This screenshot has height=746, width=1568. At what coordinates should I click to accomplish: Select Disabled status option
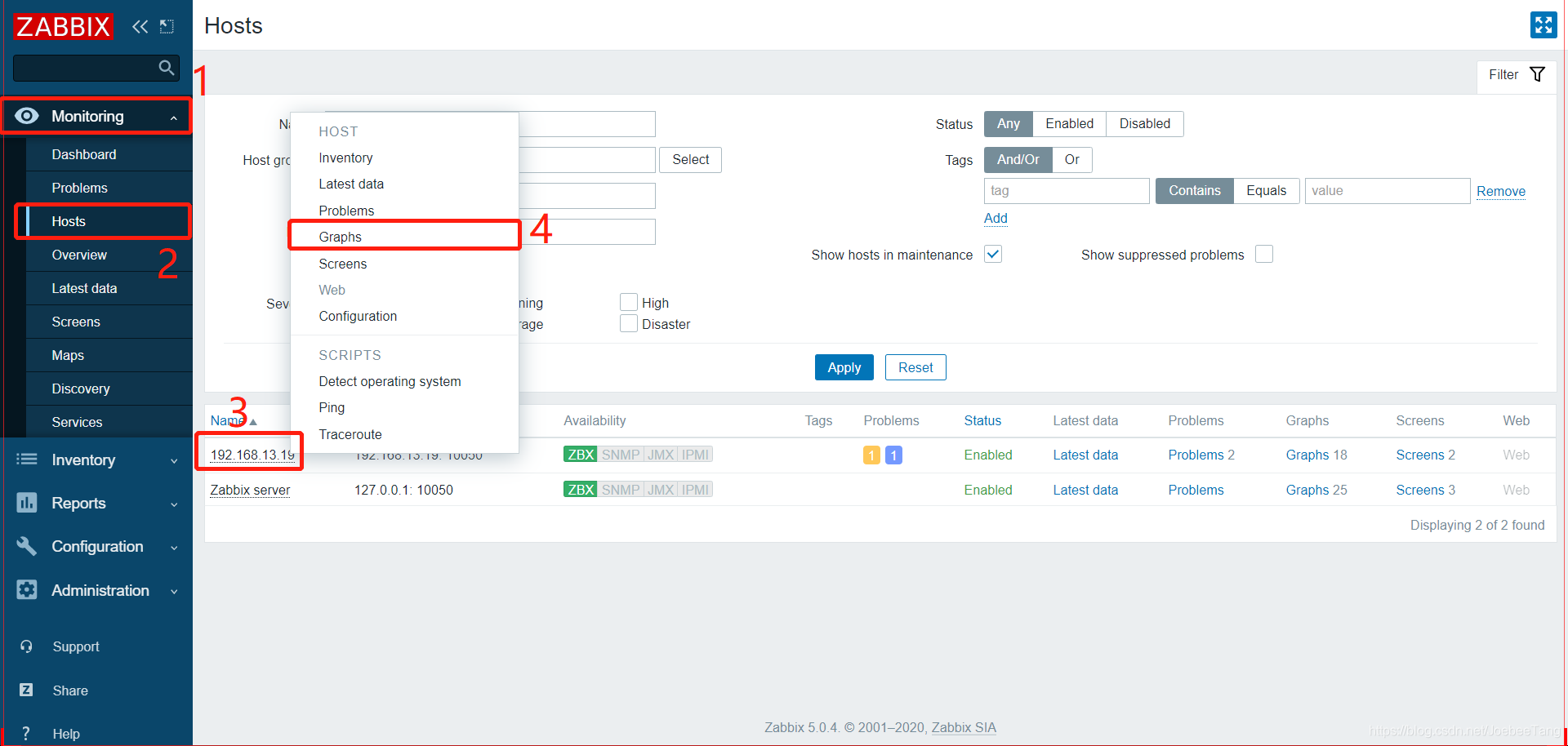tap(1145, 123)
